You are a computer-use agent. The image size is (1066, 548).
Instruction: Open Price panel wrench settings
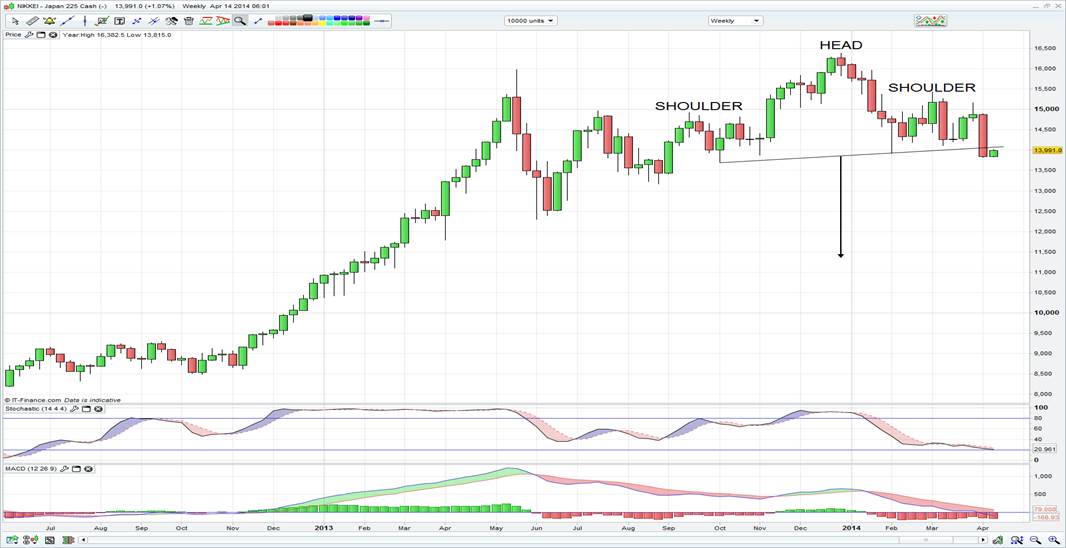(29, 35)
